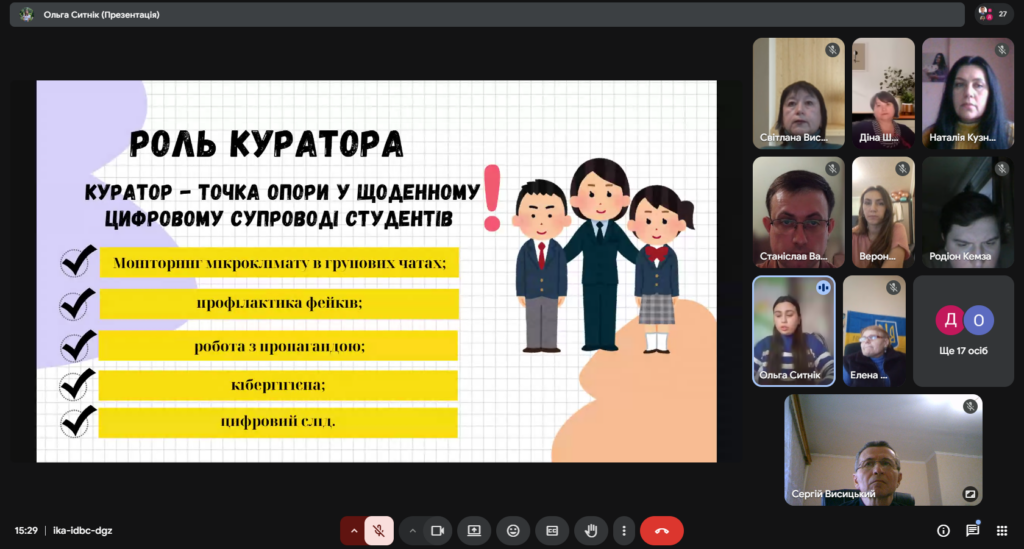The image size is (1024, 549).
Task: Click picture-in-picture icon on self-view tile
Action: pyautogui.click(x=969, y=493)
